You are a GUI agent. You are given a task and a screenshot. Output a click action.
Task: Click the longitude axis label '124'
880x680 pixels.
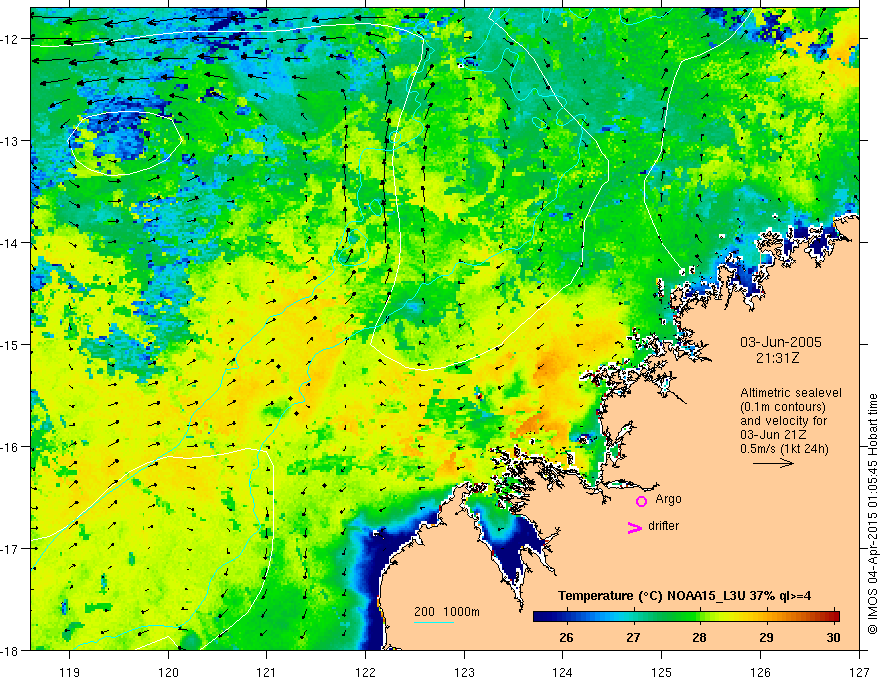(x=563, y=672)
